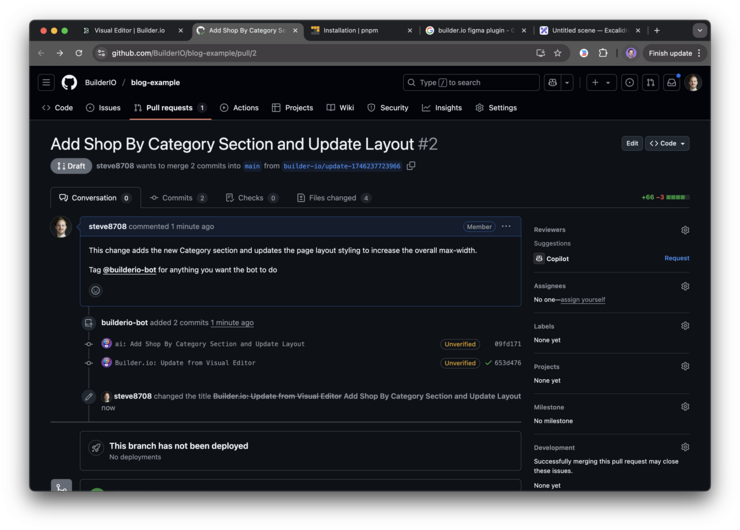The image size is (740, 530).
Task: Open the Projects sidebar gear settings
Action: pos(685,366)
